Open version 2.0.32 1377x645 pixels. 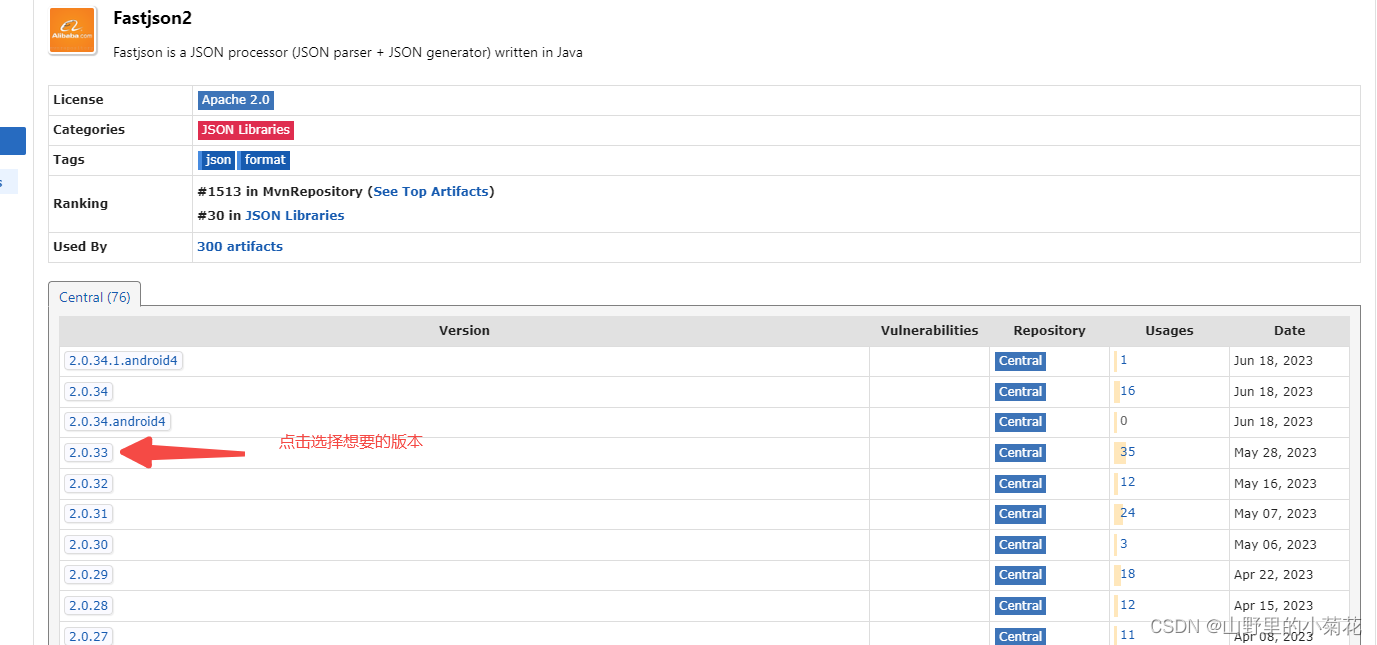[89, 483]
